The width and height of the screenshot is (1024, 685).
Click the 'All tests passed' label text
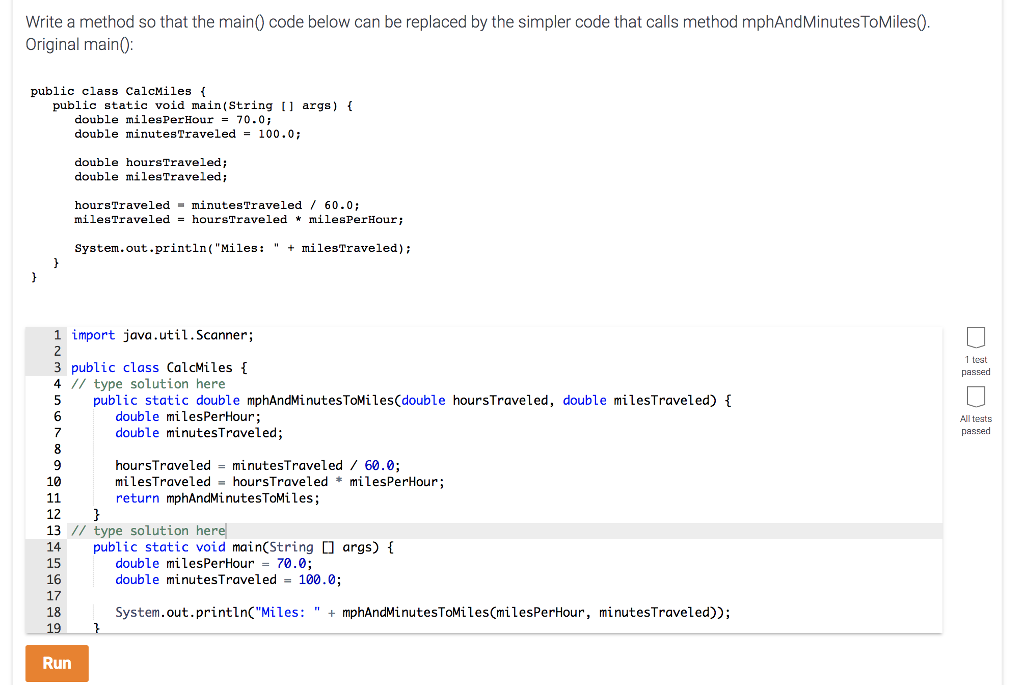[976, 424]
